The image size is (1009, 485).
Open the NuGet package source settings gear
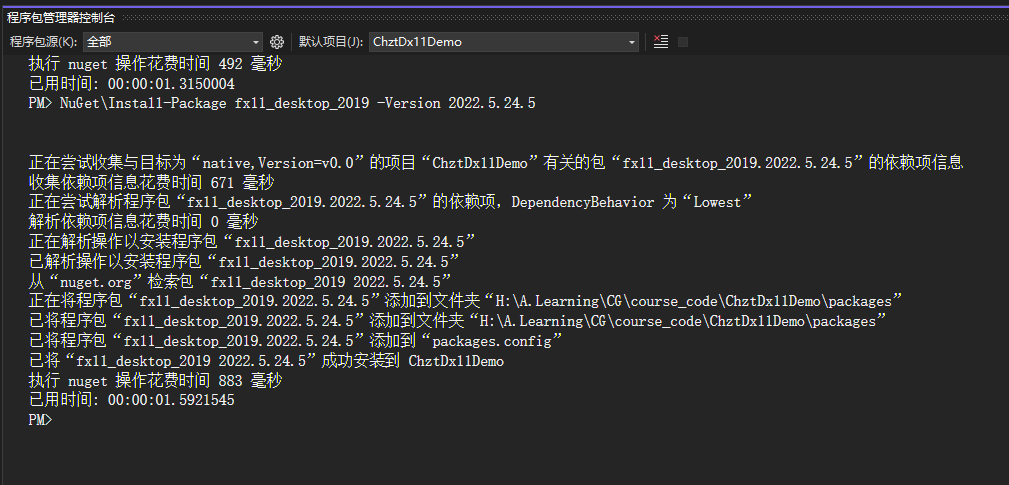pos(277,42)
